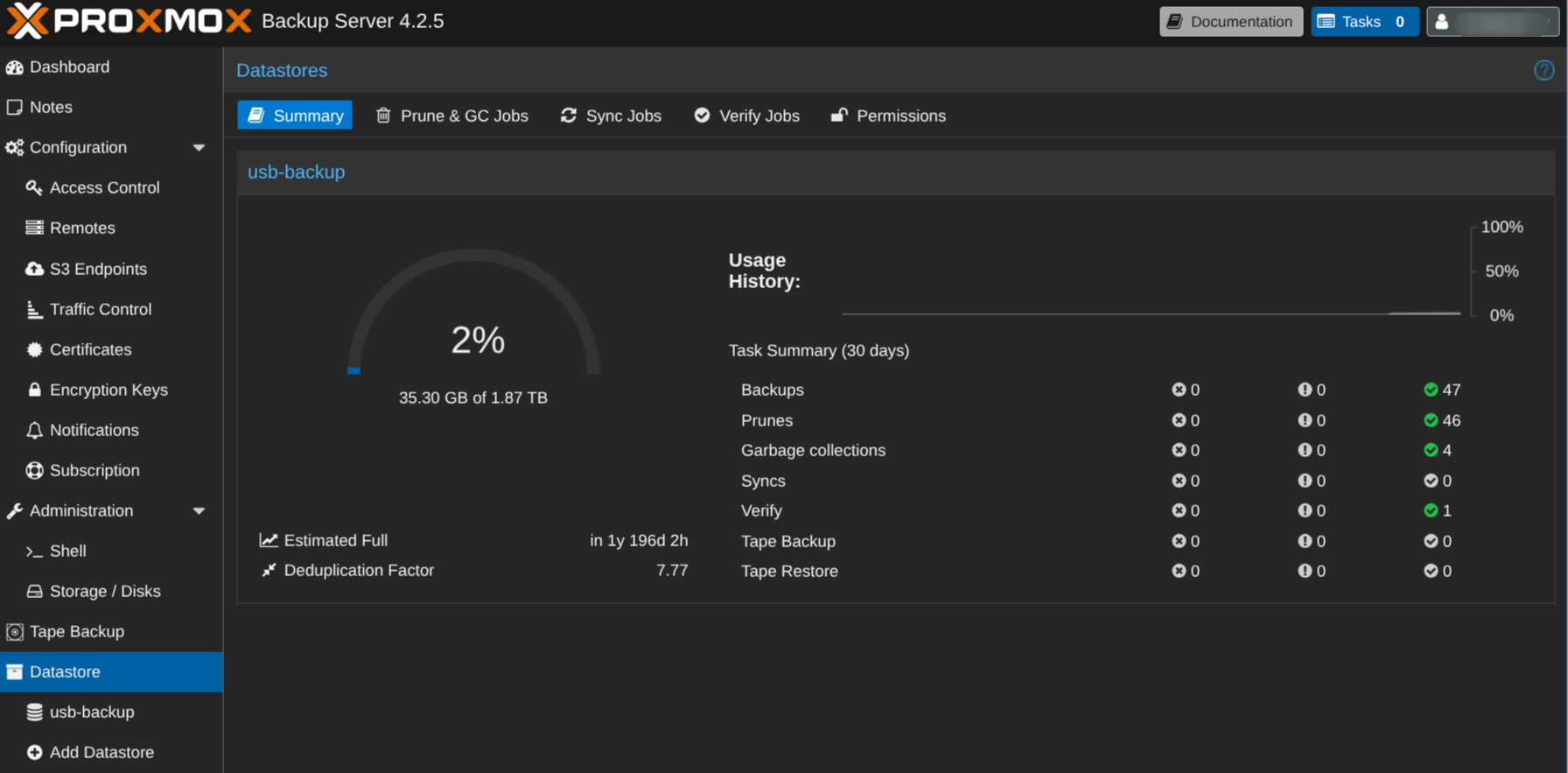Click the Backups error count
This screenshot has width=1568, height=773.
pos(1186,390)
